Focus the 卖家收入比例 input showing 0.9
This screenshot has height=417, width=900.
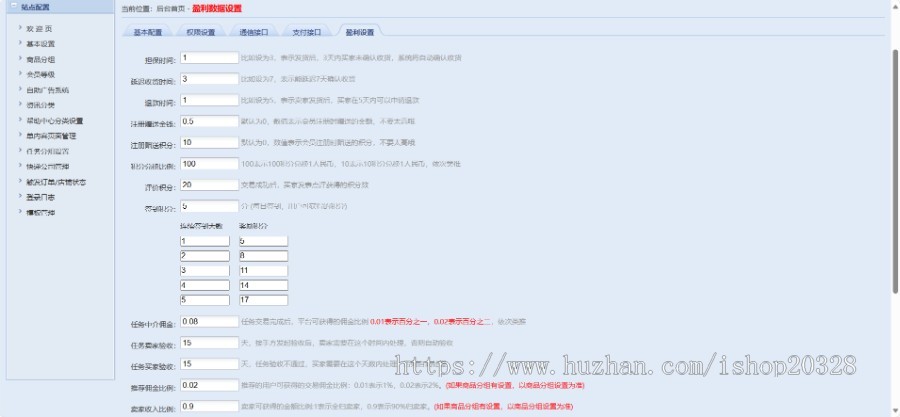point(210,406)
